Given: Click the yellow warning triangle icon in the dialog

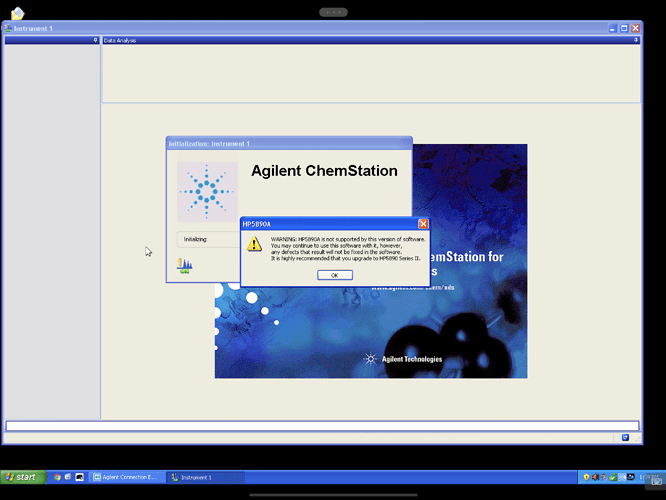Looking at the screenshot, I should tap(254, 244).
